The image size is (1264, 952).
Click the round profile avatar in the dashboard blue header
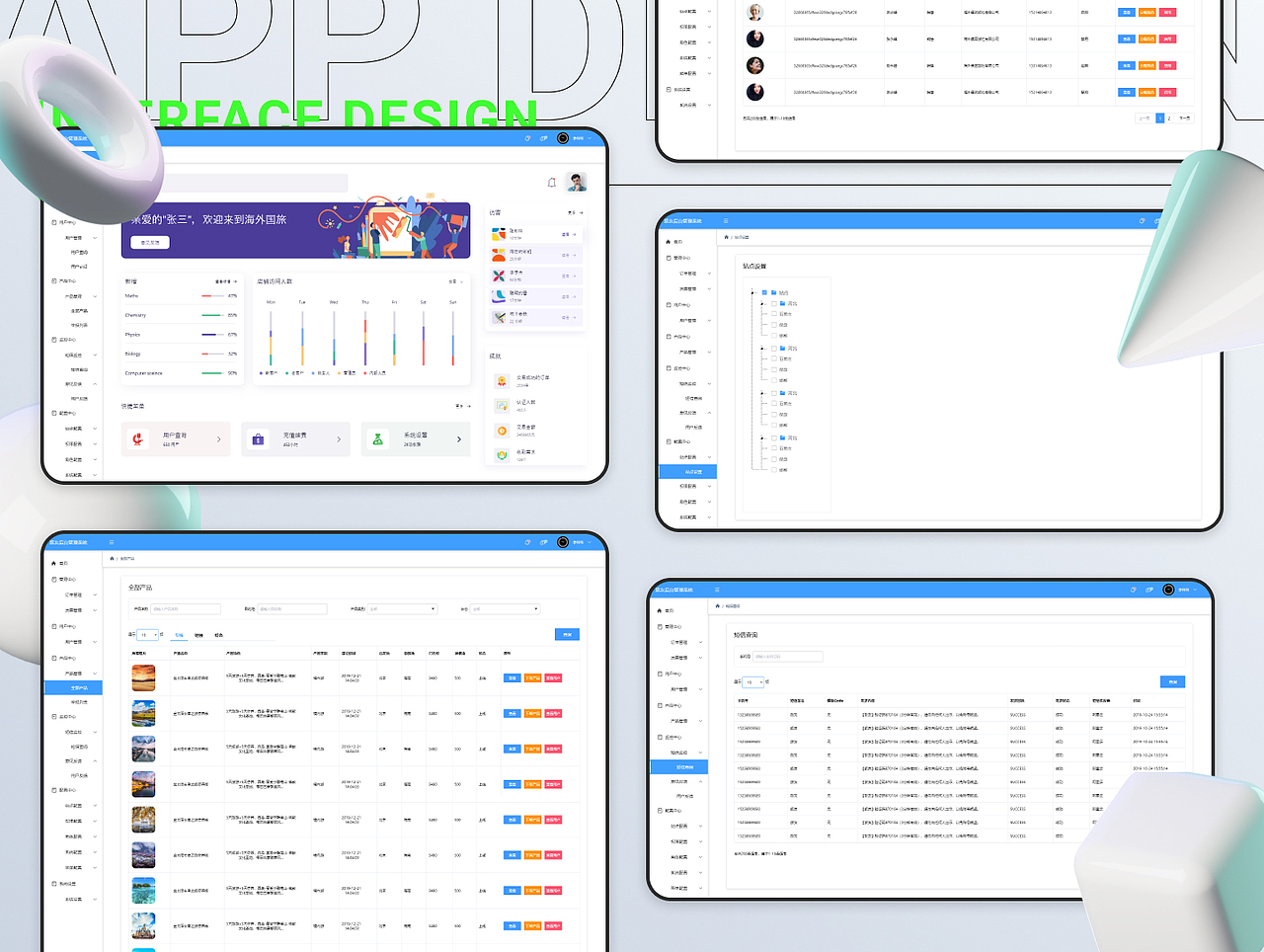pyautogui.click(x=563, y=138)
